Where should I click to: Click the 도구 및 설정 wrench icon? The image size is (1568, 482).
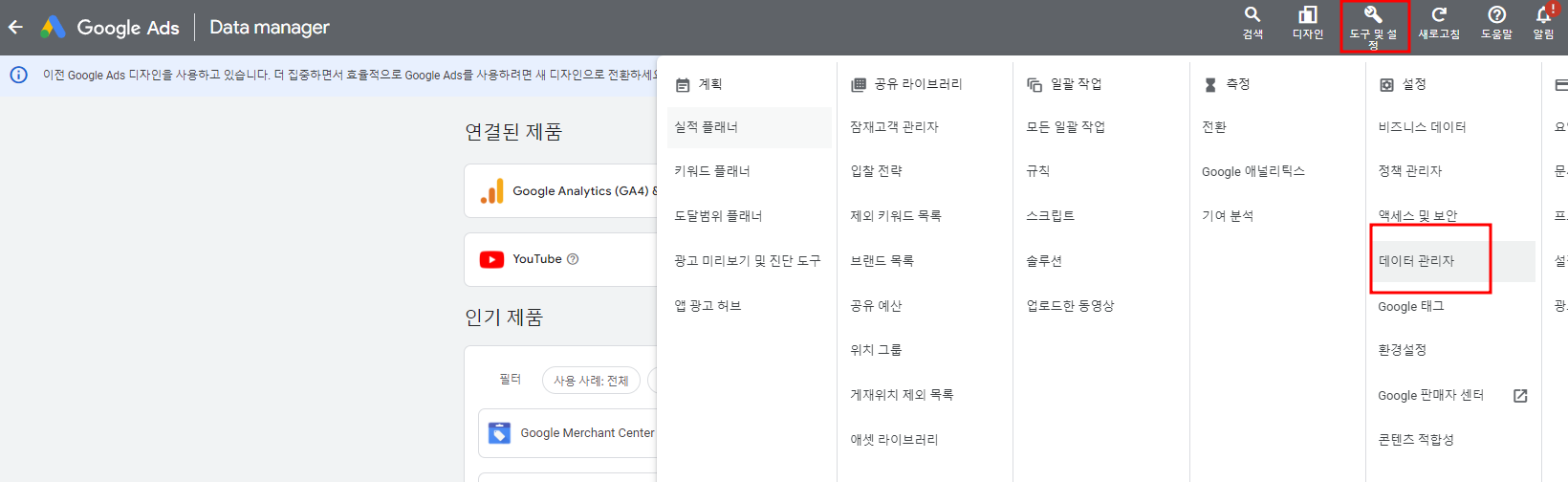(x=1373, y=14)
